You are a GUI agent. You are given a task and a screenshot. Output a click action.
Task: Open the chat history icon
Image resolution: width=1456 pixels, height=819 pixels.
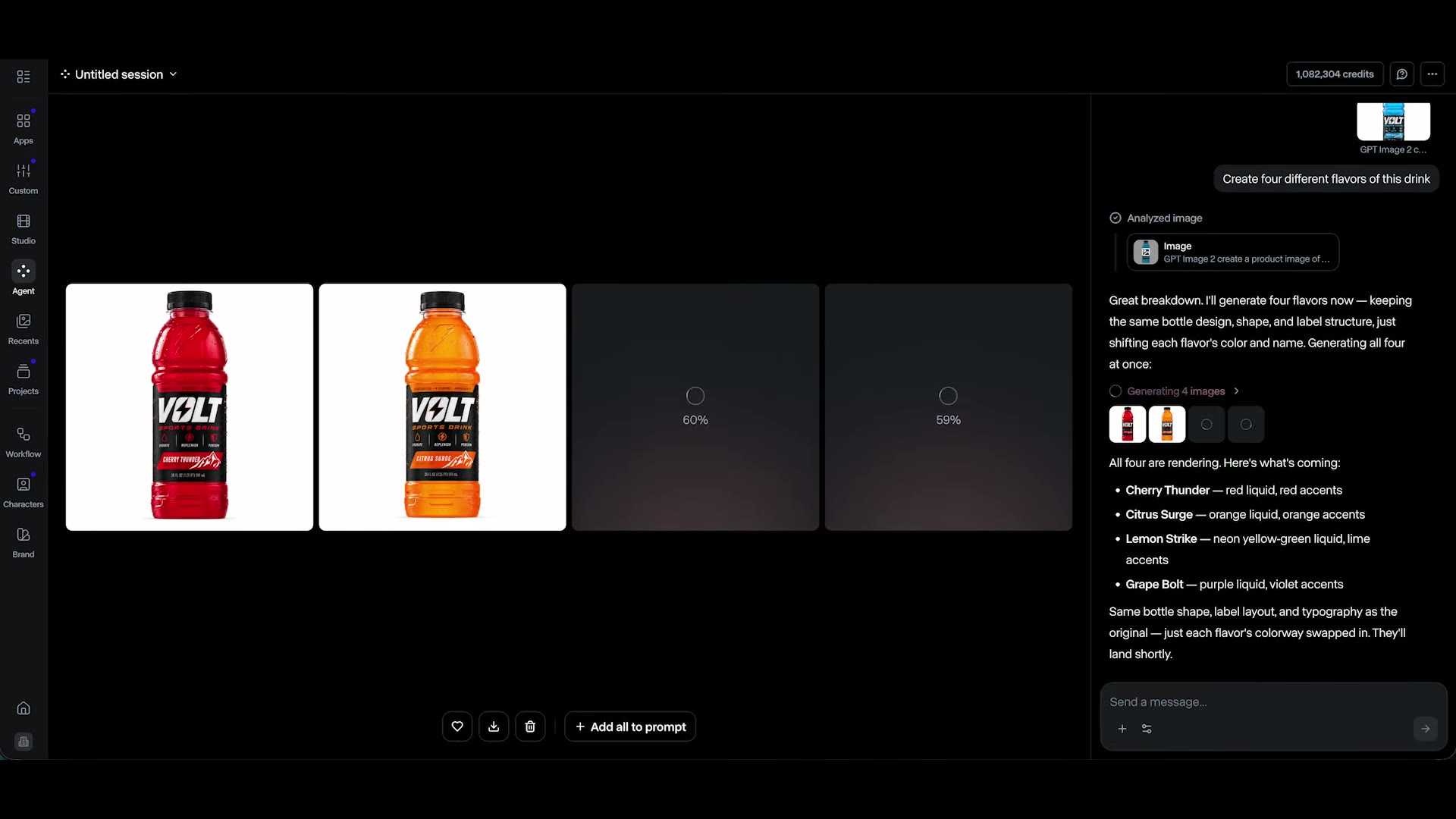[x=1402, y=74]
